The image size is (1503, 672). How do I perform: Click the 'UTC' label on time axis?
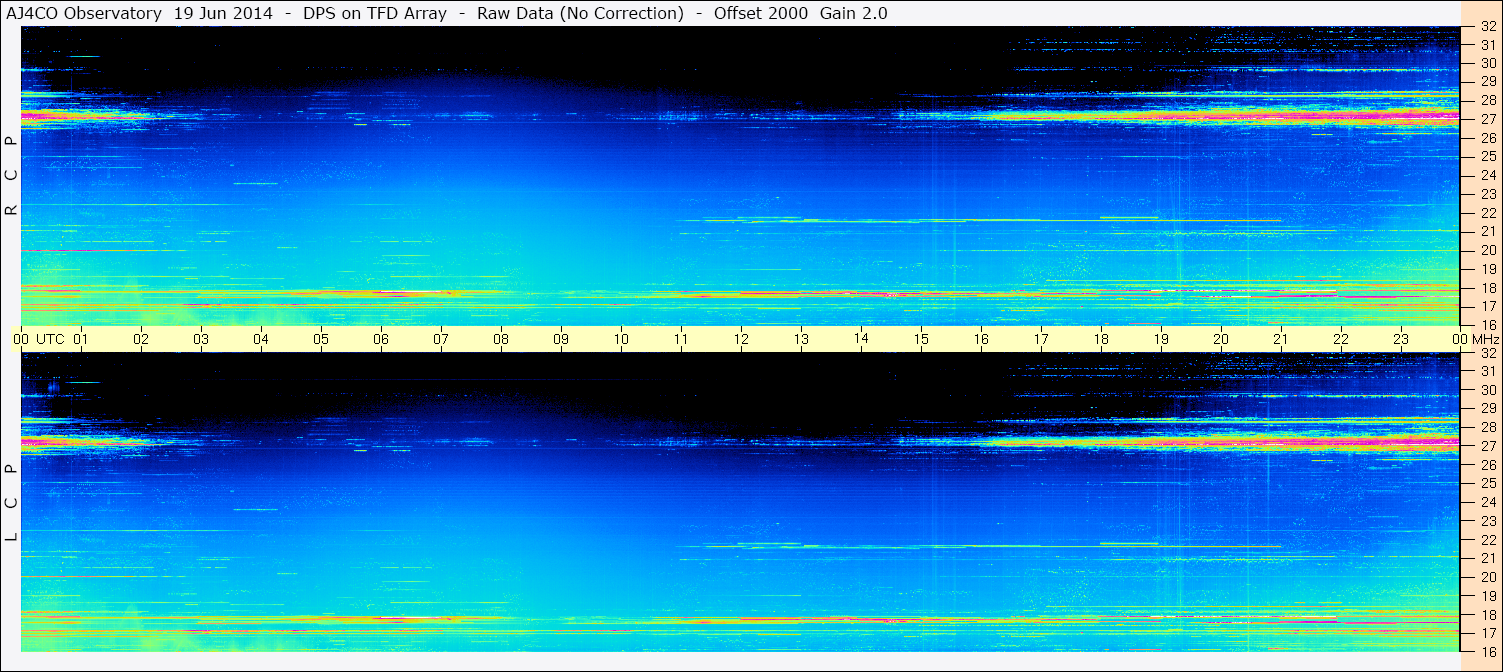coord(50,339)
